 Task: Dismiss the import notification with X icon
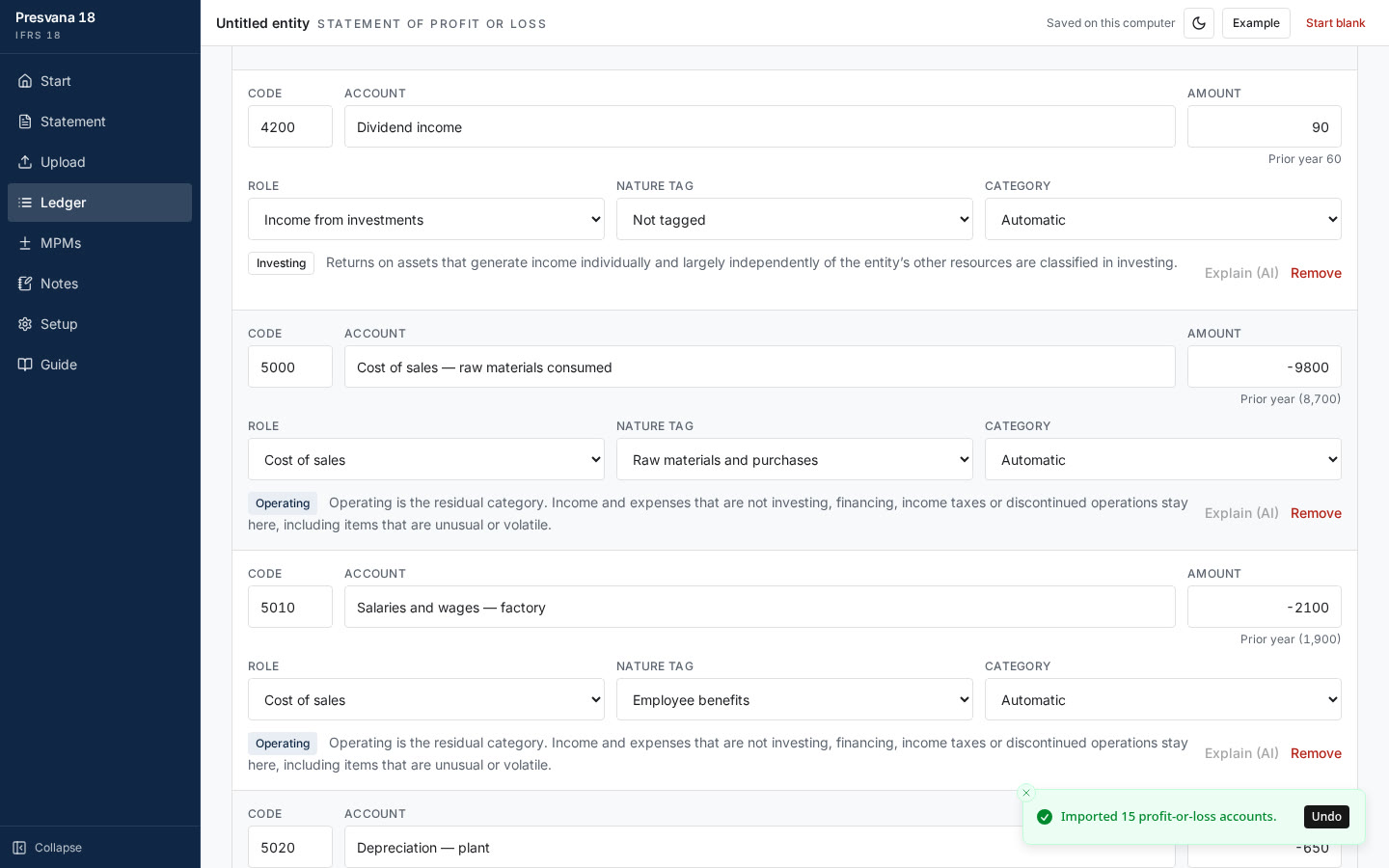click(x=1026, y=793)
